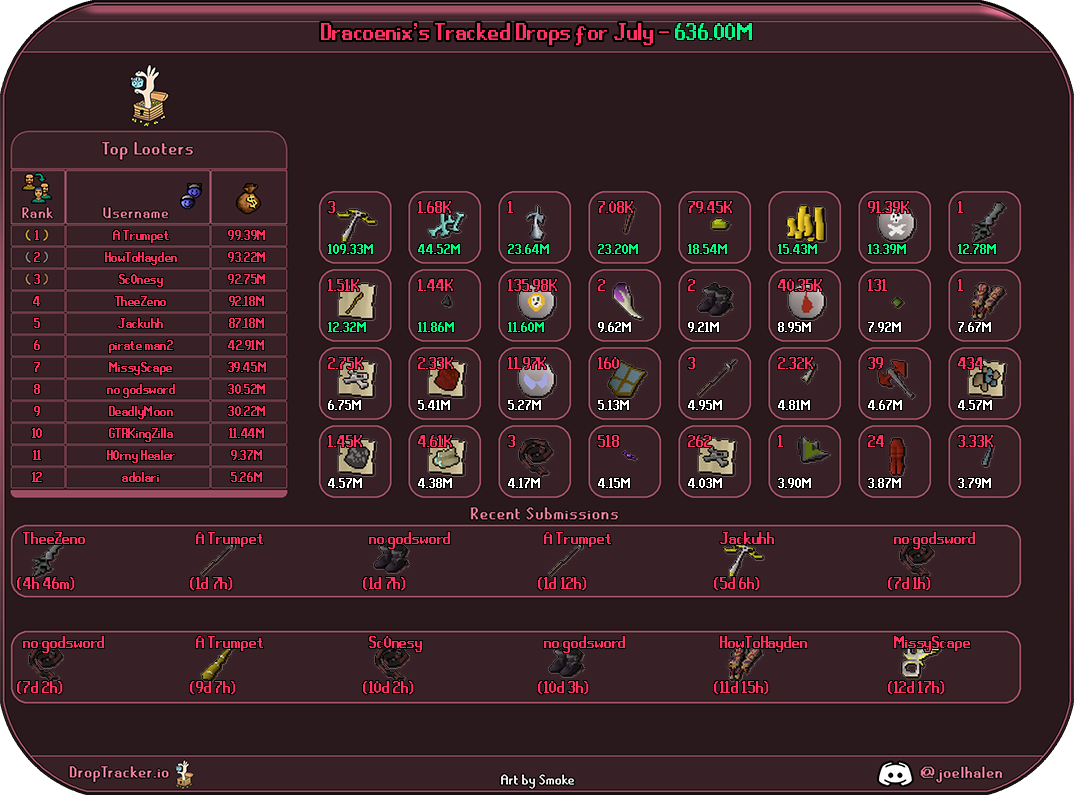Open the DropTracker.io link
1074x795 pixels.
click(118, 772)
